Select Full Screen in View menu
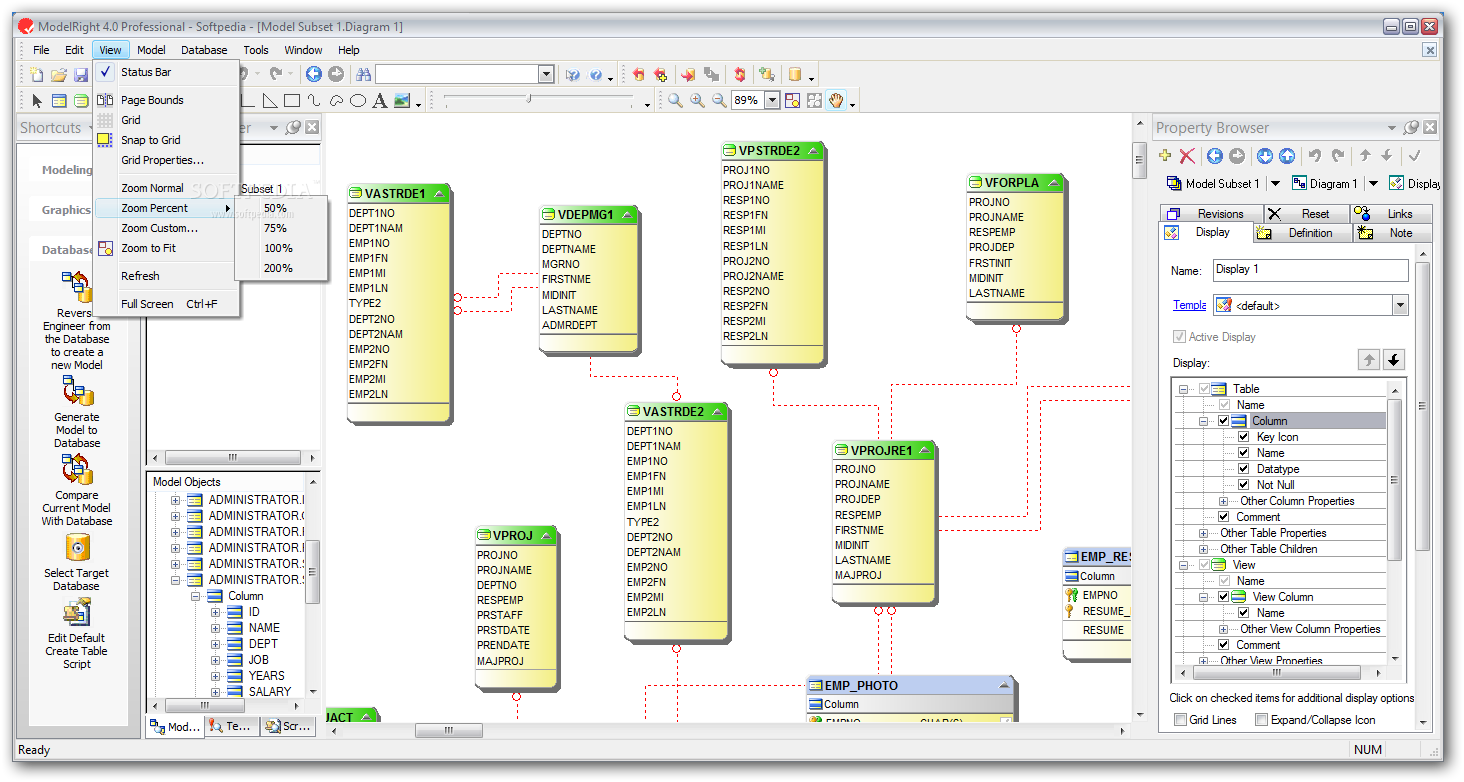This screenshot has height=782, width=1464. click(x=166, y=304)
